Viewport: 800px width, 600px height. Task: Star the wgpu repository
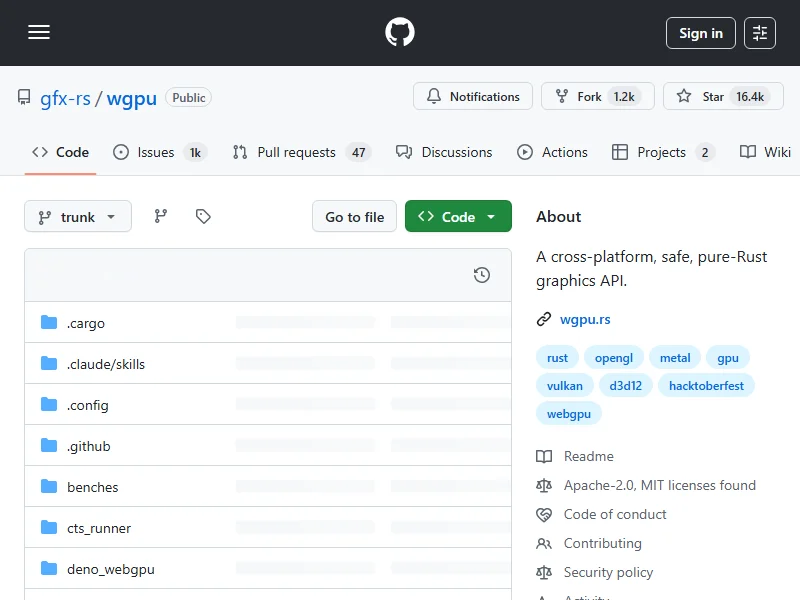(720, 97)
